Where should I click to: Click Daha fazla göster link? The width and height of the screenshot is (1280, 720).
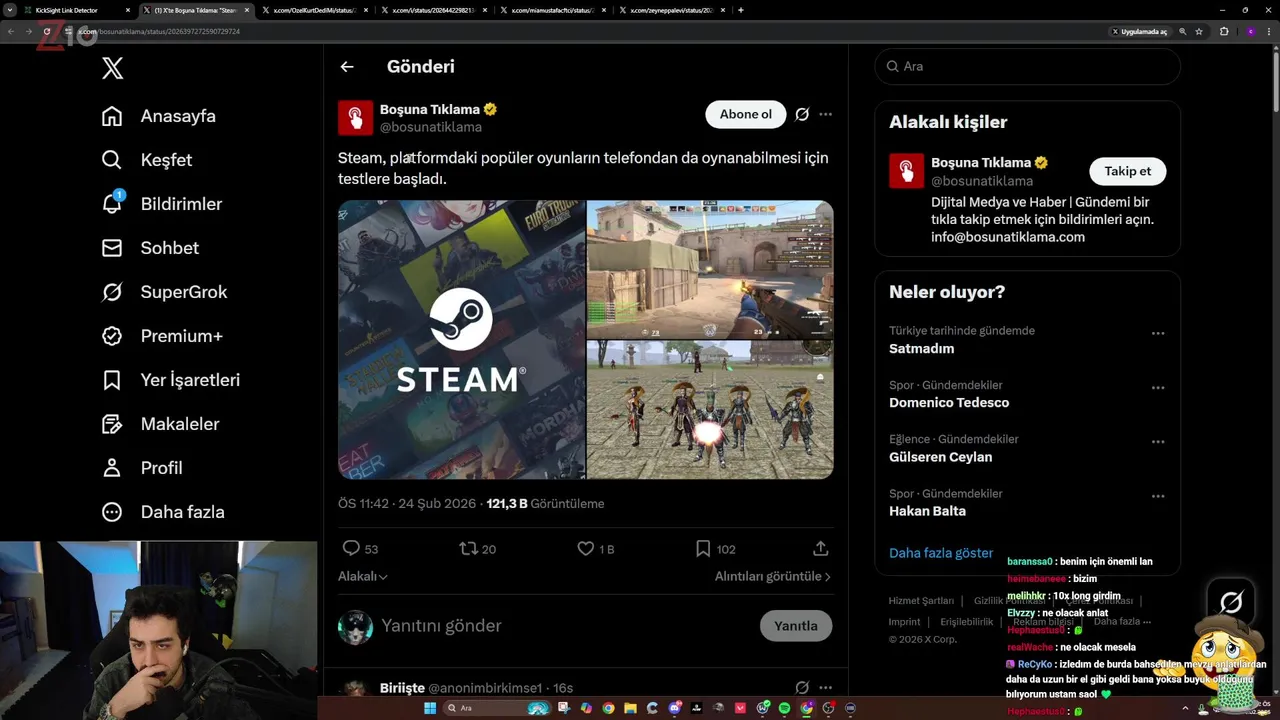coord(941,553)
